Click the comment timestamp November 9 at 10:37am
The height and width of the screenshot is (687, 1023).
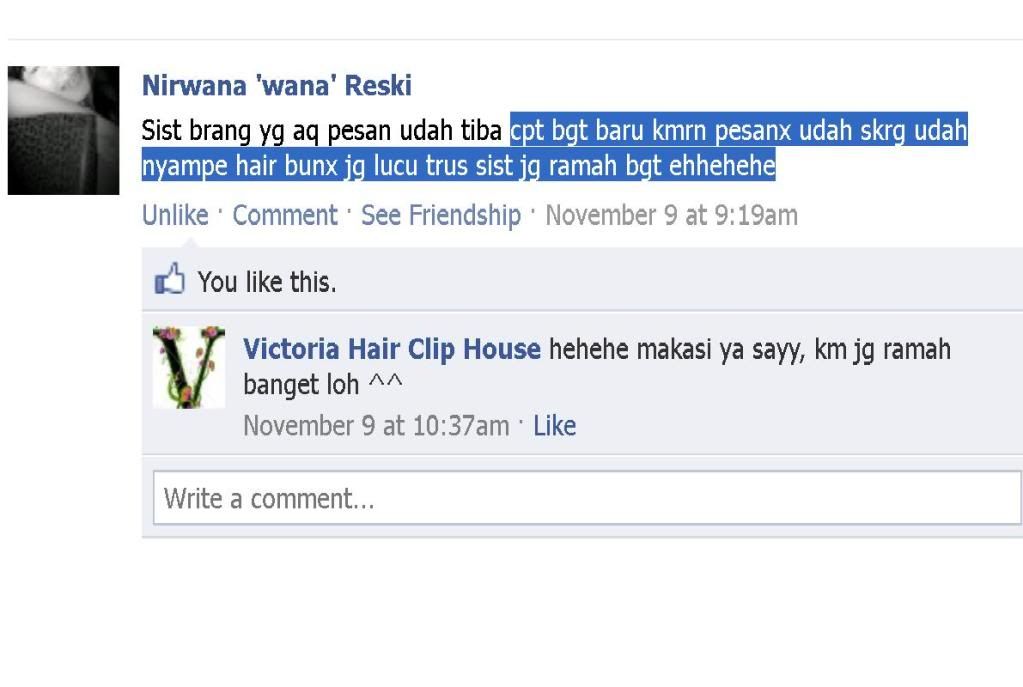[376, 425]
